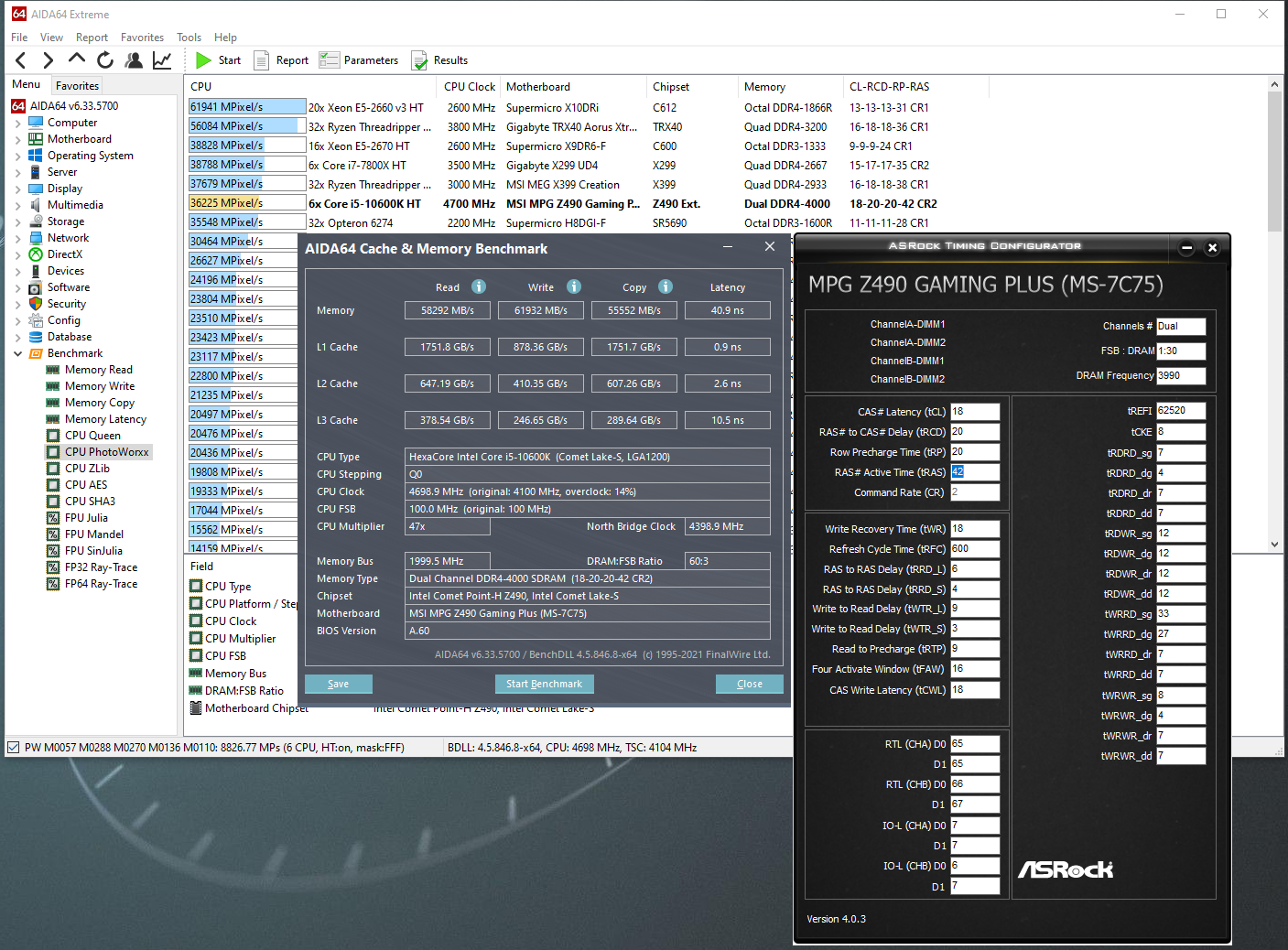Click the info icon next to Read
Screen dimensions: 1288x950
(478, 286)
